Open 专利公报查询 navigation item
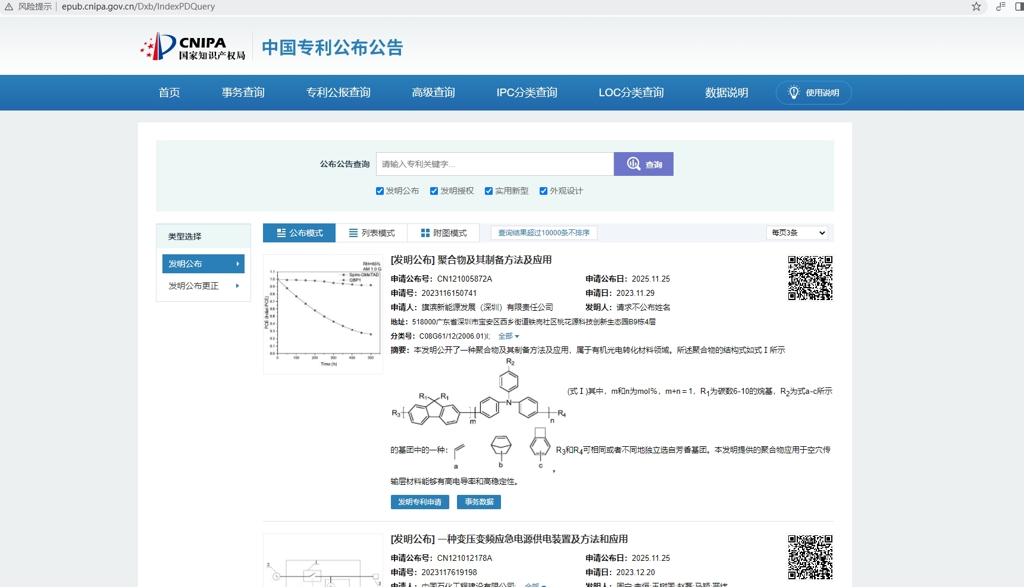This screenshot has height=587, width=1024. tap(338, 93)
